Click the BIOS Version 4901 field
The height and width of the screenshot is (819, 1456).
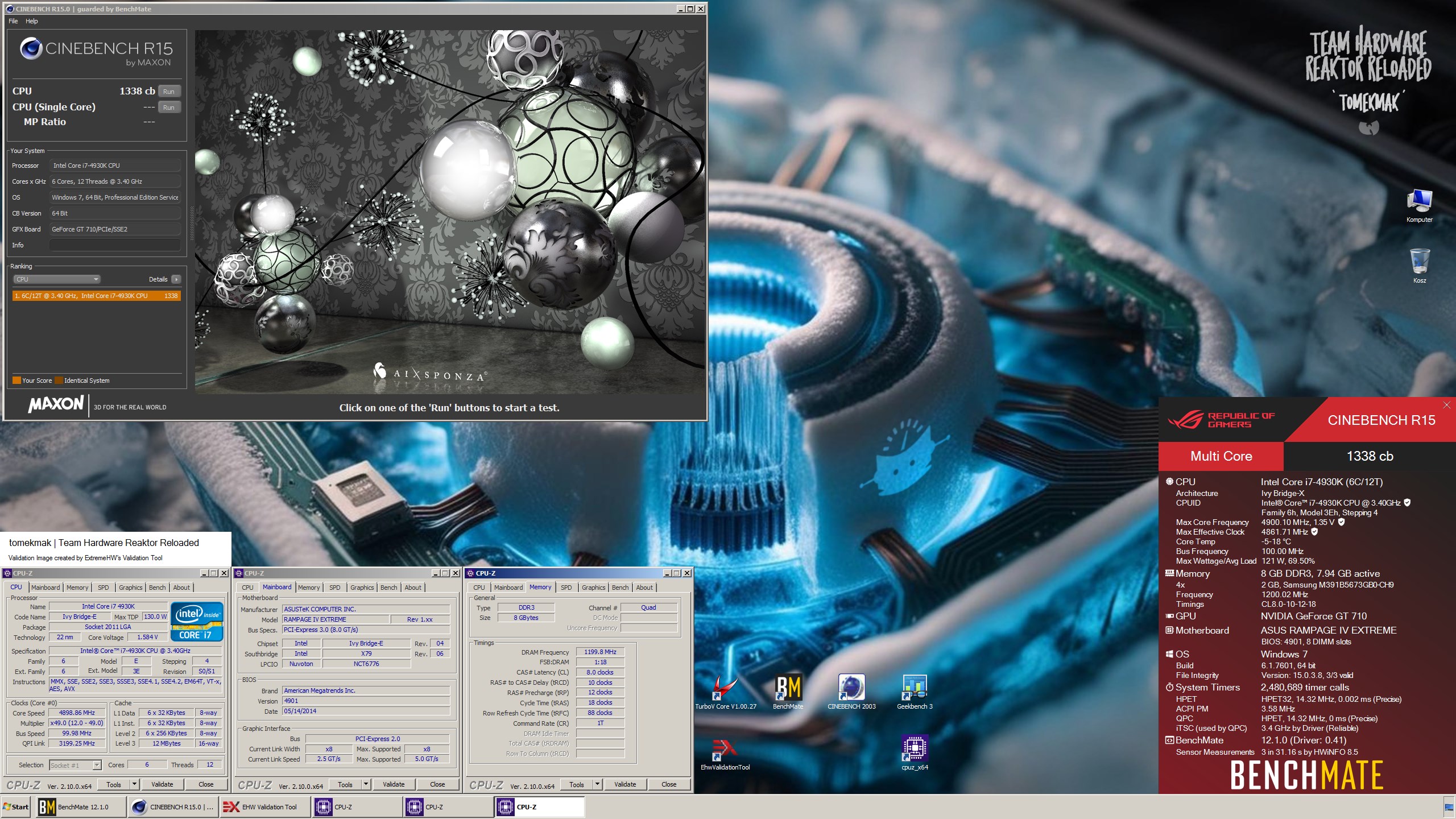[366, 701]
